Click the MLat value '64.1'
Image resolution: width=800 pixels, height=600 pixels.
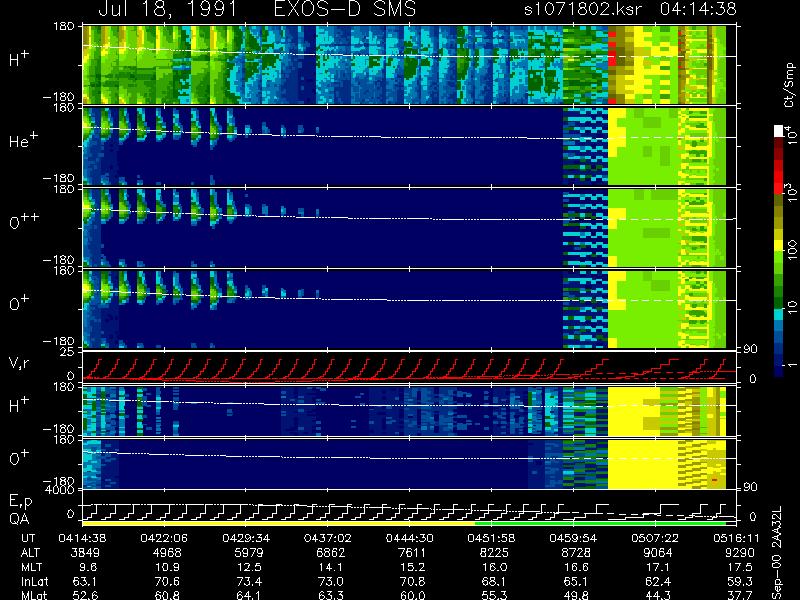tap(249, 595)
